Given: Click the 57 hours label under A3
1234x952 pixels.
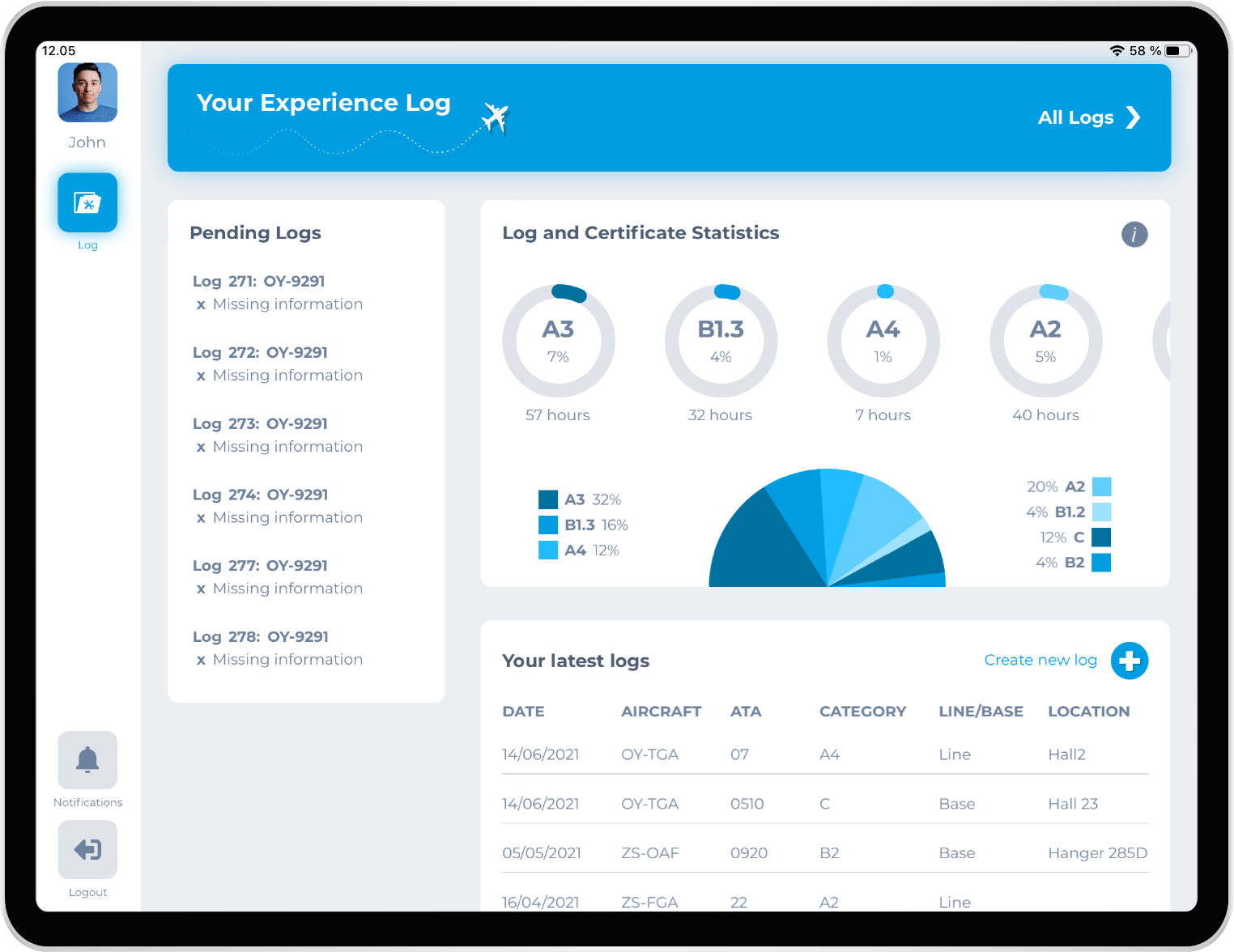Looking at the screenshot, I should (558, 415).
